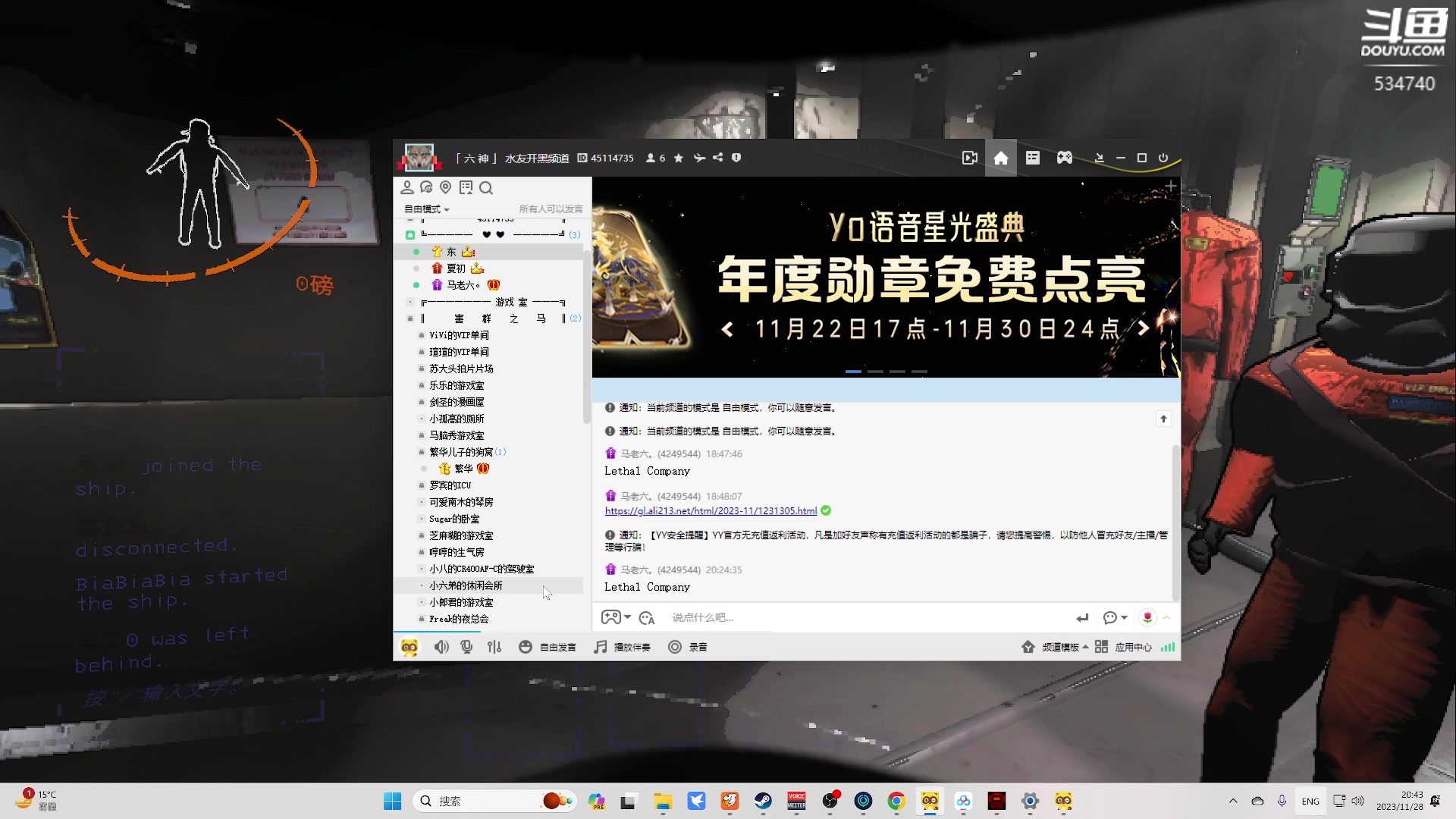1456x819 pixels.
Task: Open the channel bulletin board icon
Action: click(466, 187)
